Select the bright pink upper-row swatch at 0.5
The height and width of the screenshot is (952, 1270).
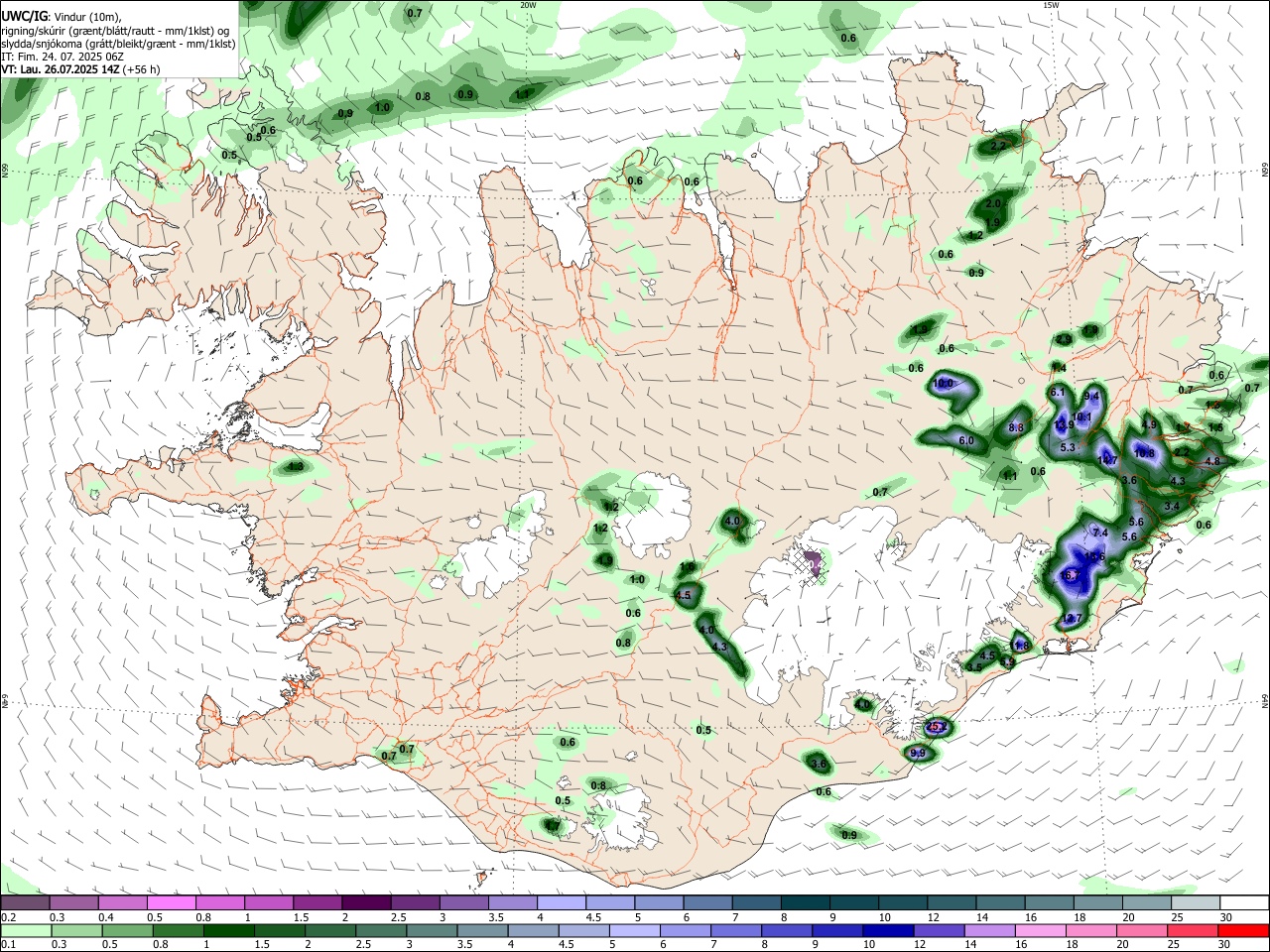[171, 902]
